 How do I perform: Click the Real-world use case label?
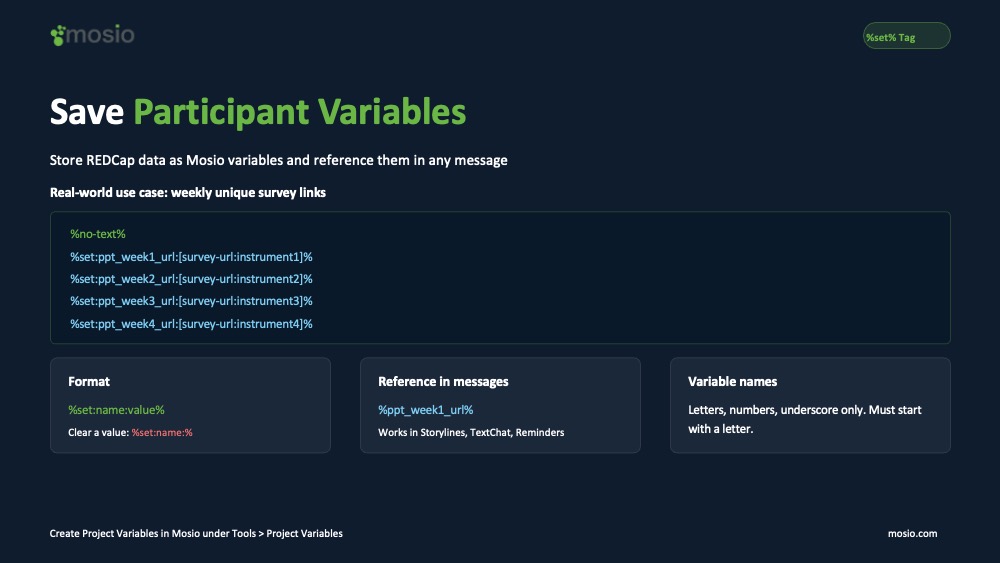188,193
